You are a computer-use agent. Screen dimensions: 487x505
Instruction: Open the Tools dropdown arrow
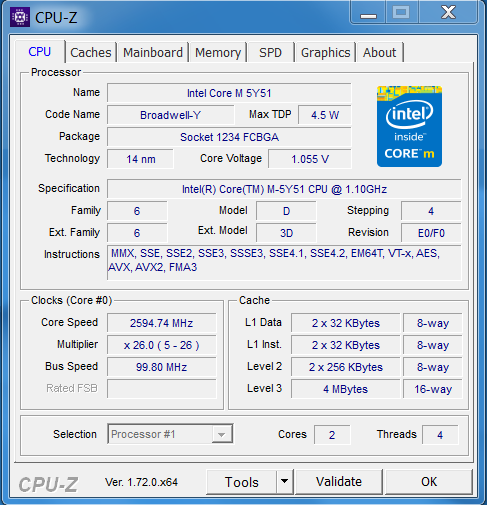284,481
